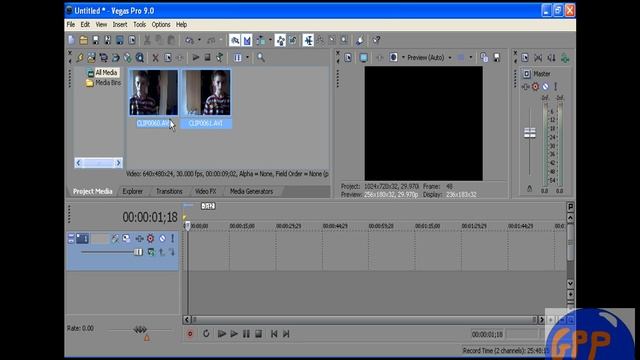Click the media tree horizontal scrollbar

(x=98, y=163)
